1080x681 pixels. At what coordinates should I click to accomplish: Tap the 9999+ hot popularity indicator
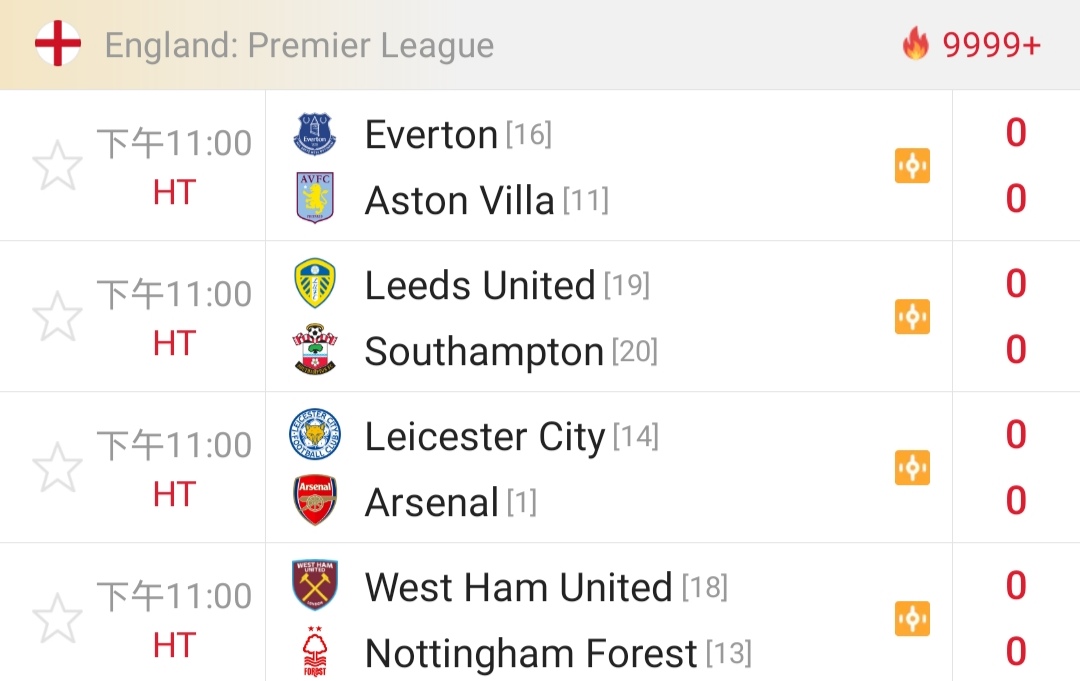pyautogui.click(x=971, y=45)
